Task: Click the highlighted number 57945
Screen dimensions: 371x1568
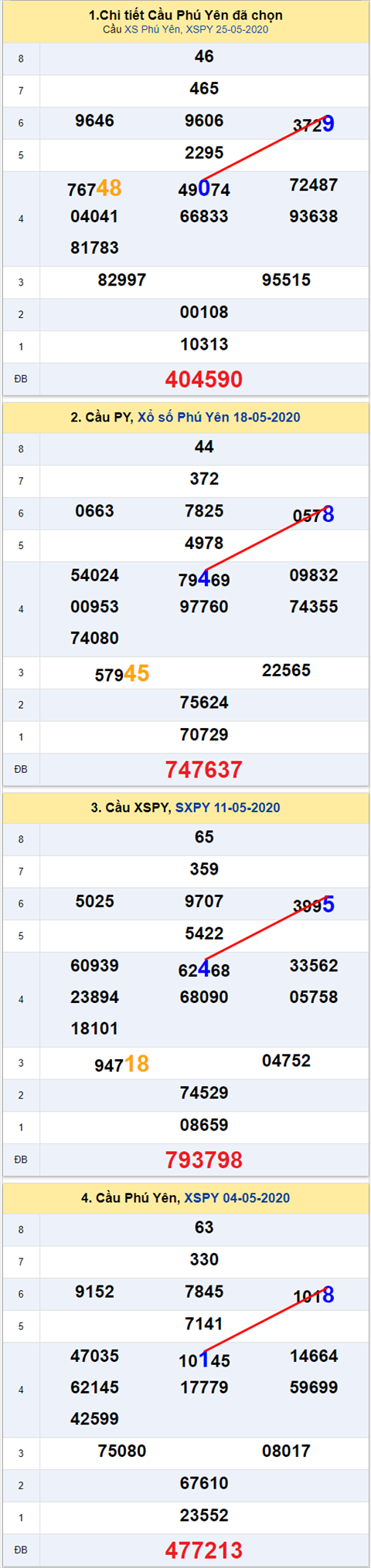Action: point(122,674)
